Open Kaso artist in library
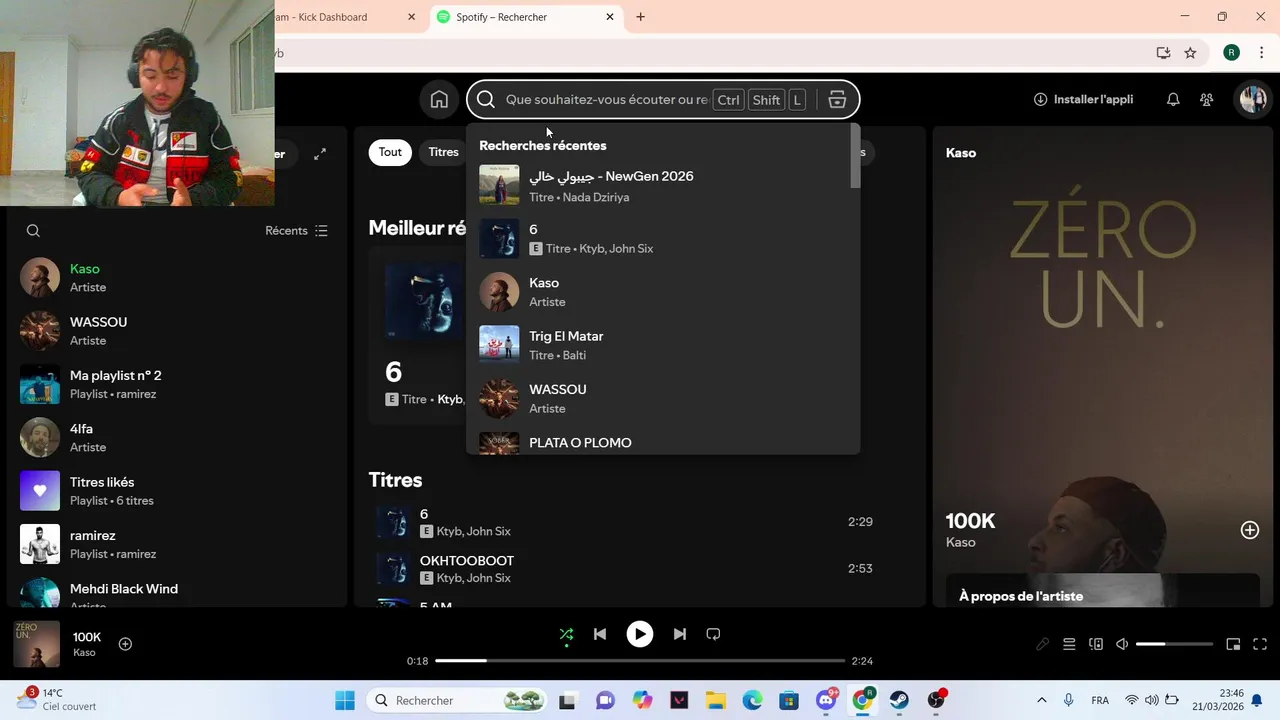 click(175, 278)
